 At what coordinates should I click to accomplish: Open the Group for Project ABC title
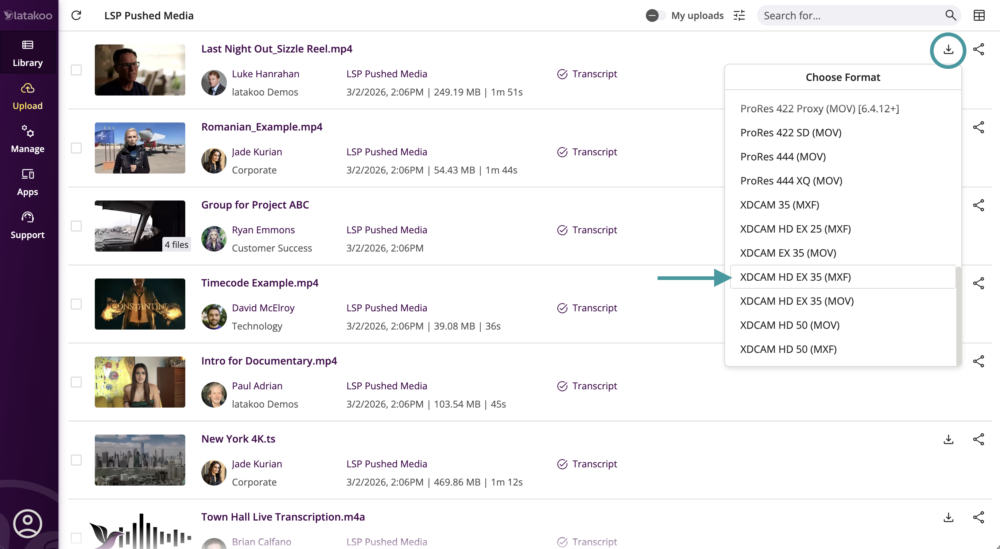click(255, 205)
